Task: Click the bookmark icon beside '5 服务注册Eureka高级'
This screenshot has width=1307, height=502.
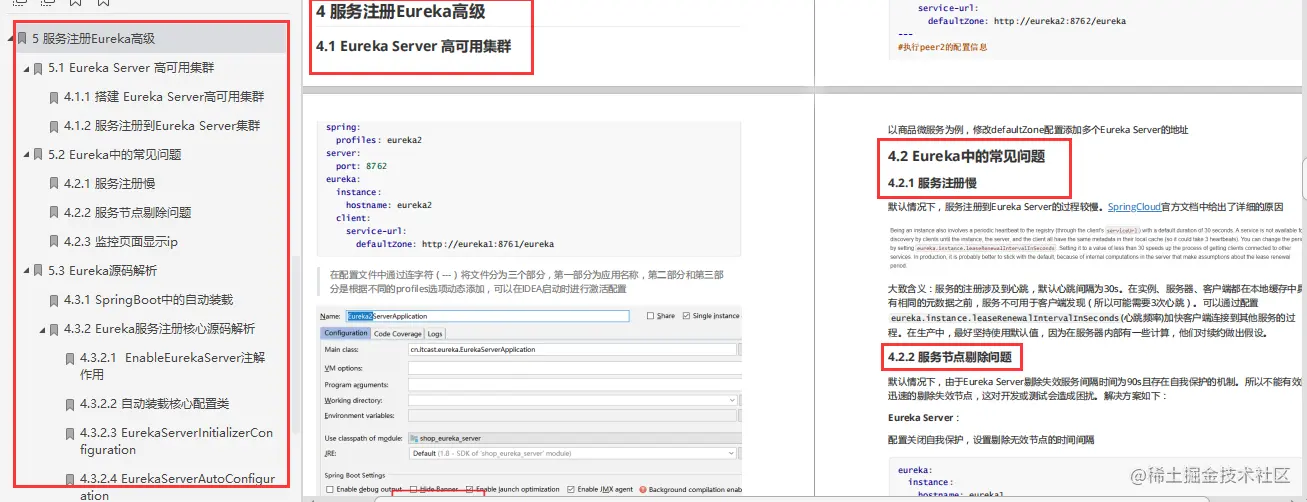Action: (x=23, y=39)
